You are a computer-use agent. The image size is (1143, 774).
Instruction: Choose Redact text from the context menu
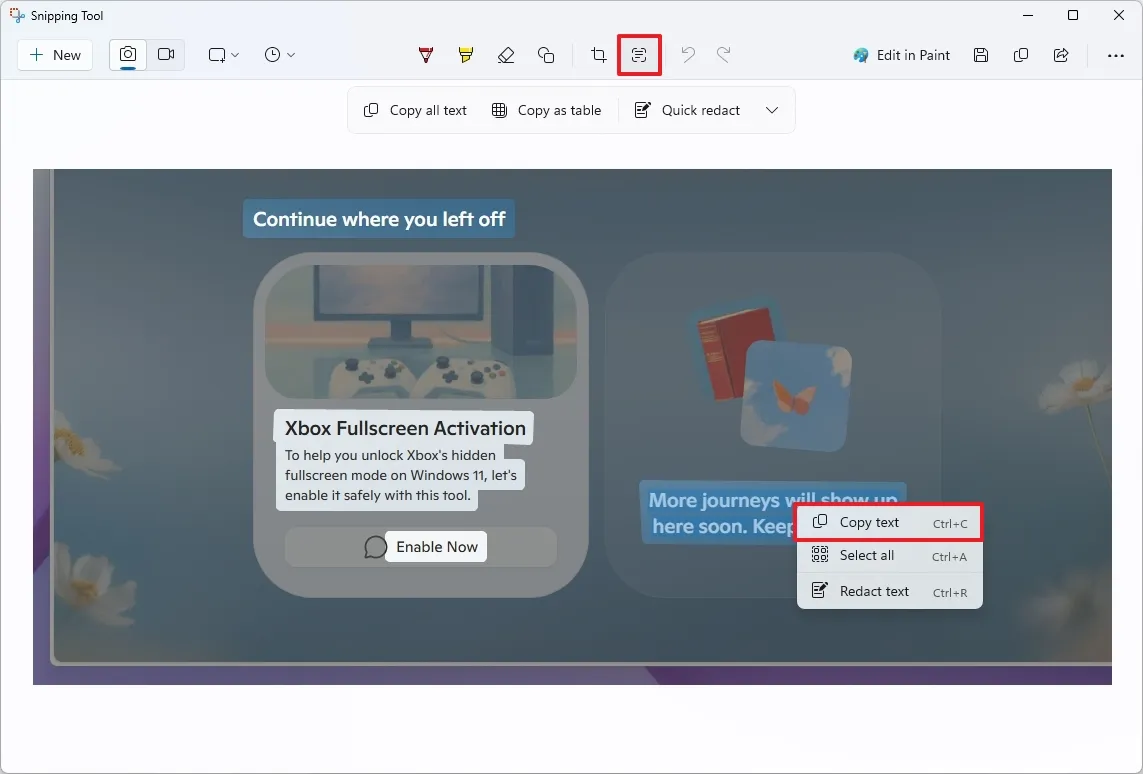(x=873, y=591)
